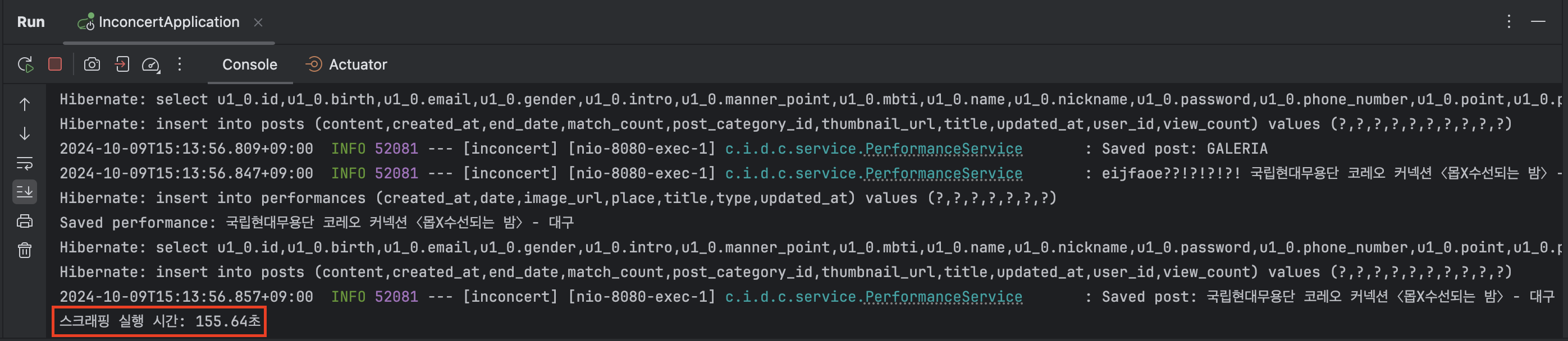Open PerformanceService link on eijfaoe line
This screenshot has width=1568, height=341.
pos(944,174)
